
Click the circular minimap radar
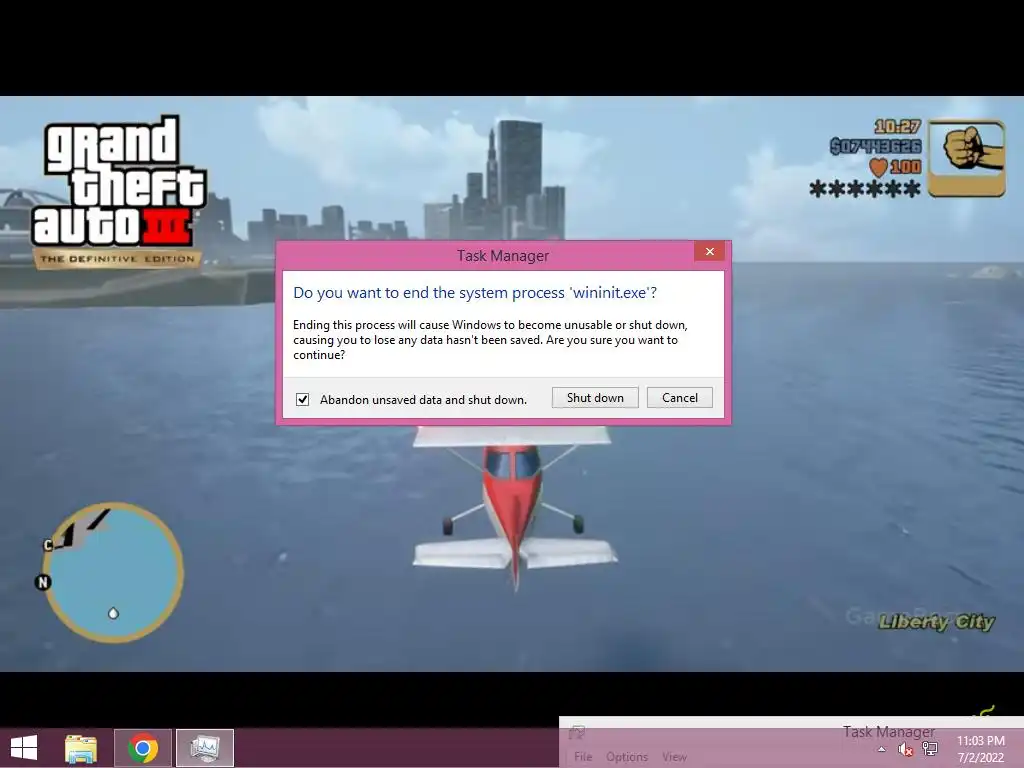pyautogui.click(x=114, y=572)
